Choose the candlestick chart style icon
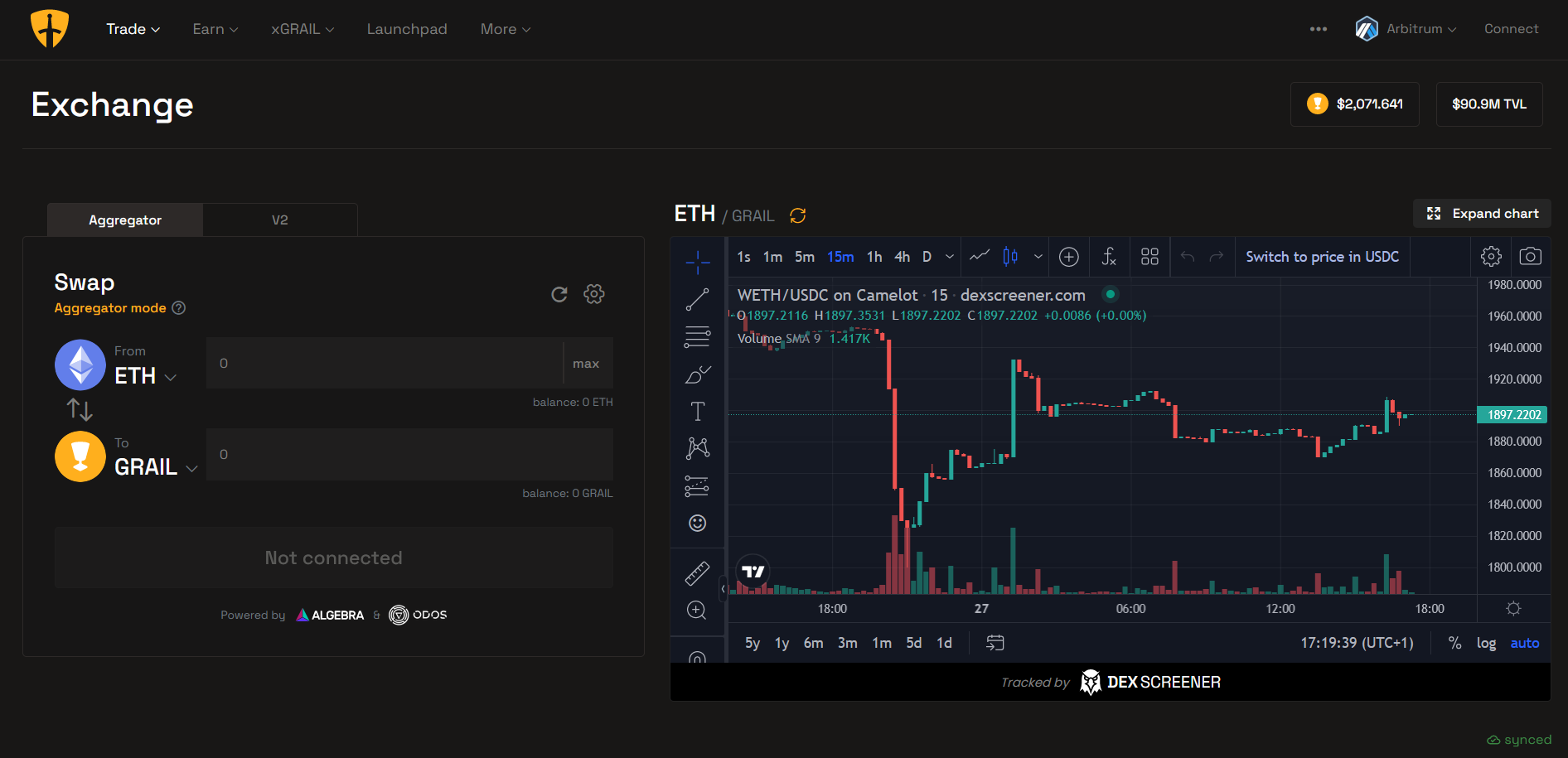 [x=1010, y=257]
